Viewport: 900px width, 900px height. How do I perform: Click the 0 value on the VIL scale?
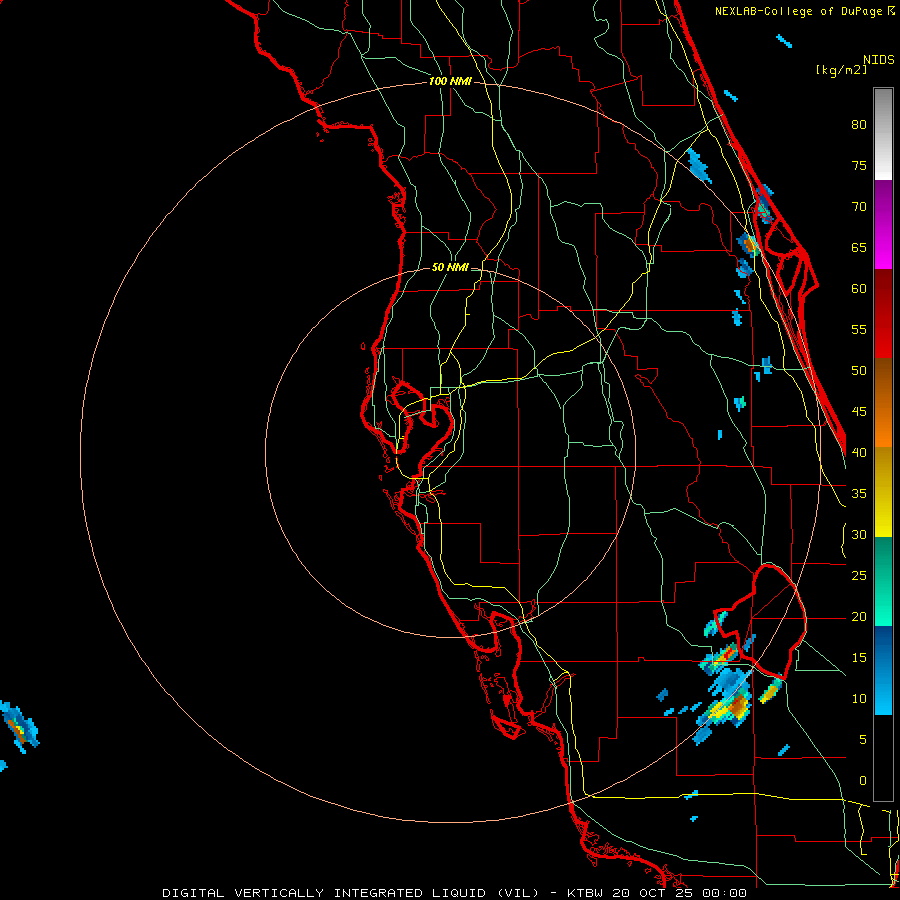coord(863,781)
